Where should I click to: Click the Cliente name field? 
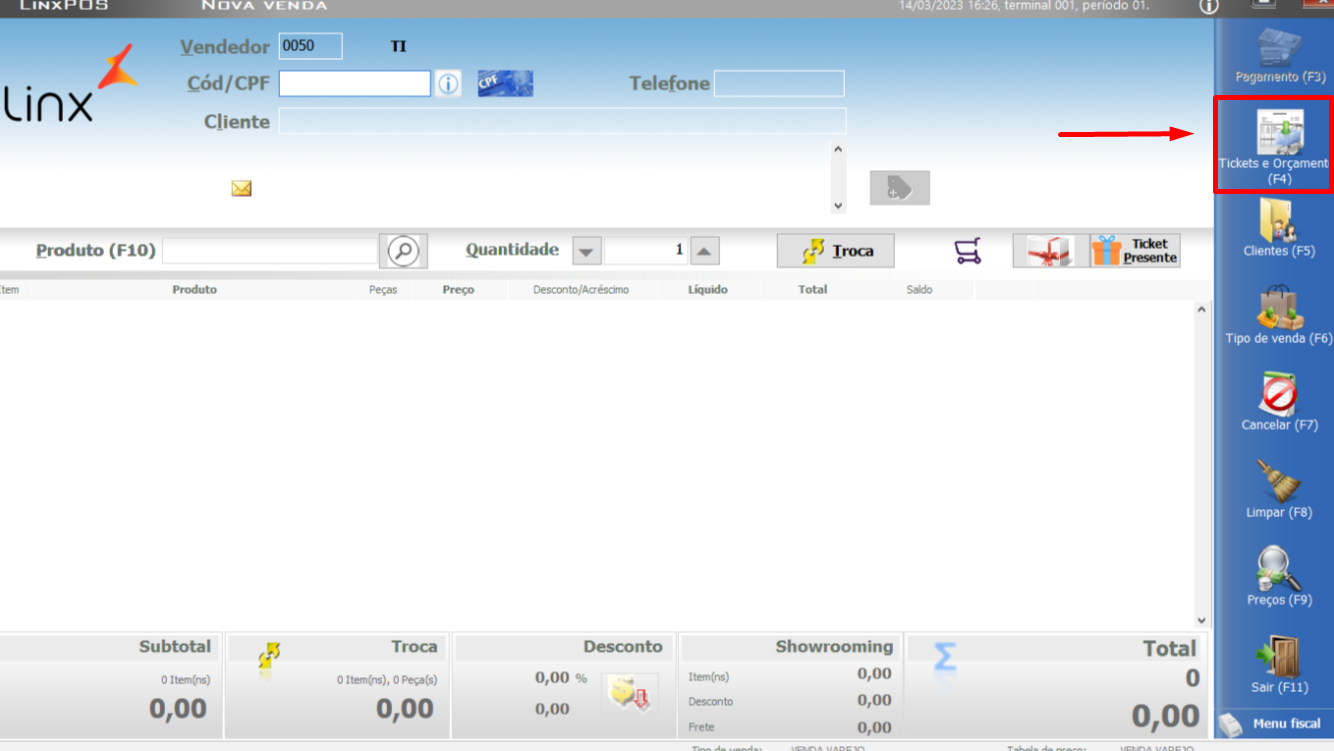[x=562, y=121]
